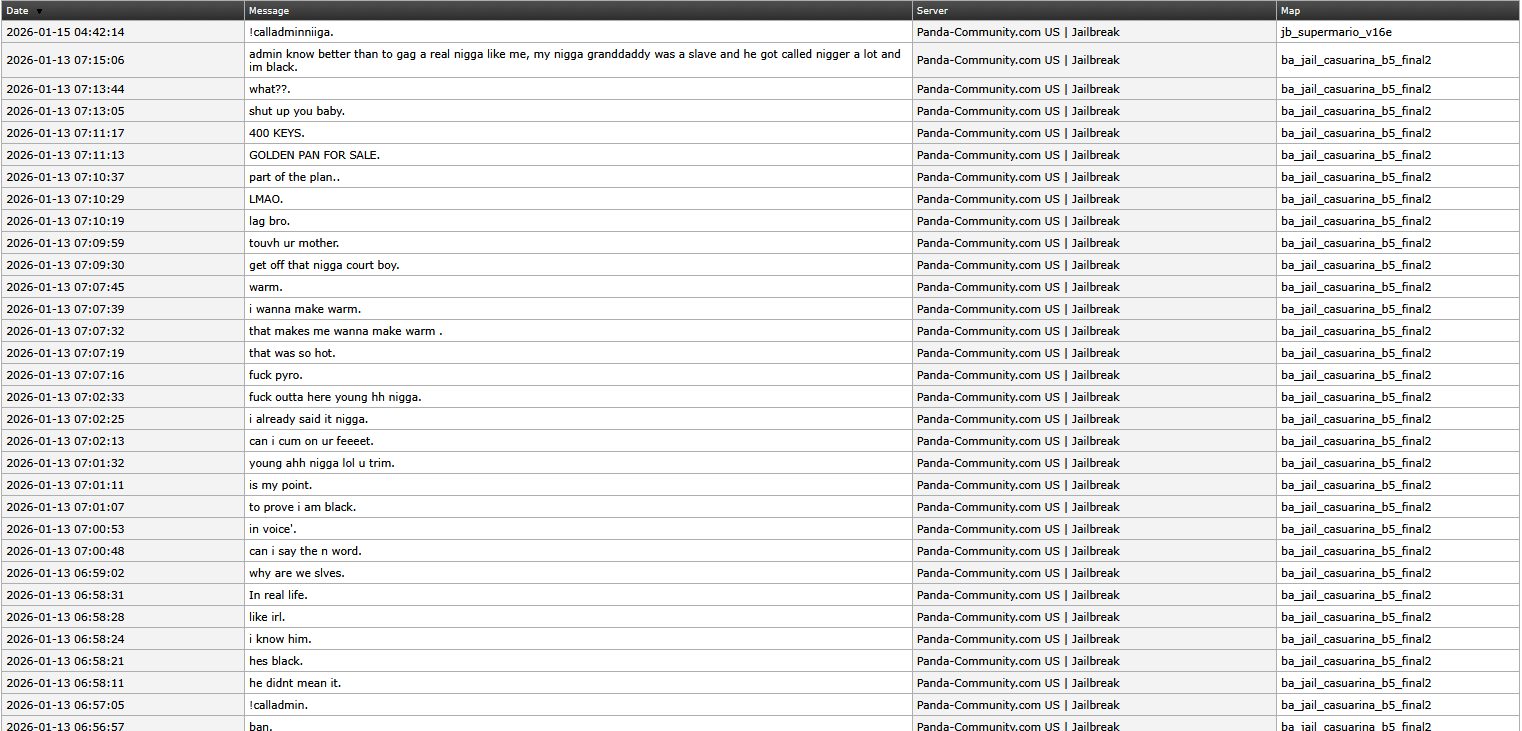1522x731 pixels.
Task: Click the 'In real life.' message row
Action: pyautogui.click(x=278, y=595)
